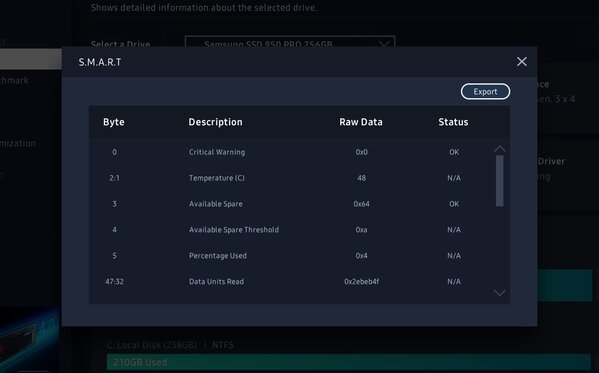
Task: Select the Critical Warning row
Action: pyautogui.click(x=290, y=152)
